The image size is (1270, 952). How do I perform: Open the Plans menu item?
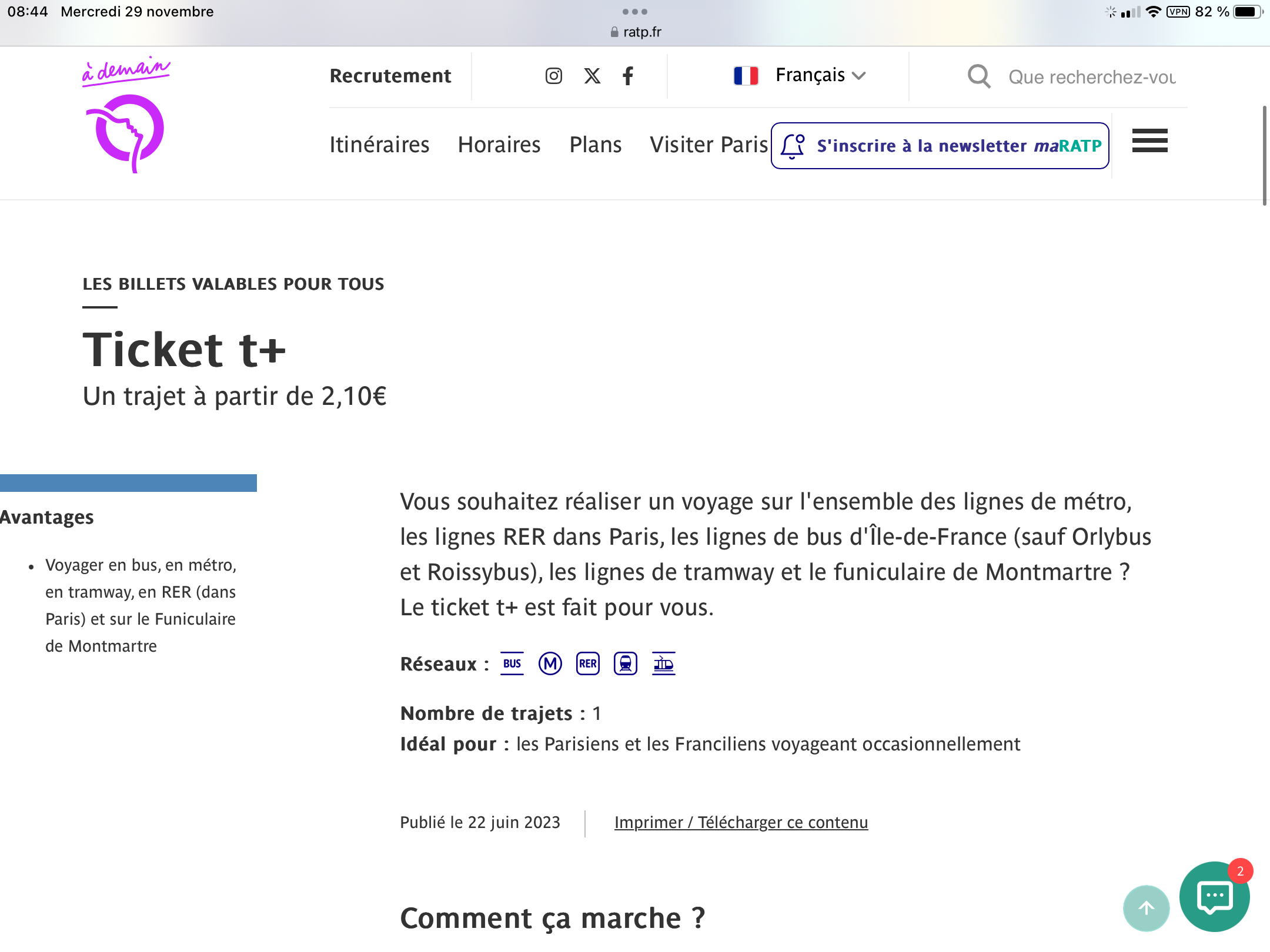[x=596, y=145]
